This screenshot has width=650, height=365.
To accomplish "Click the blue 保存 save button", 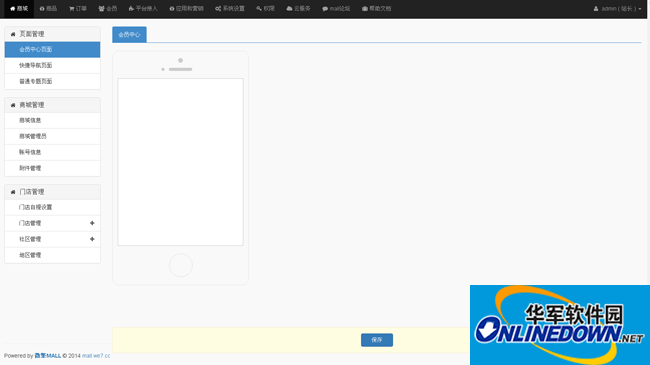I will [377, 340].
